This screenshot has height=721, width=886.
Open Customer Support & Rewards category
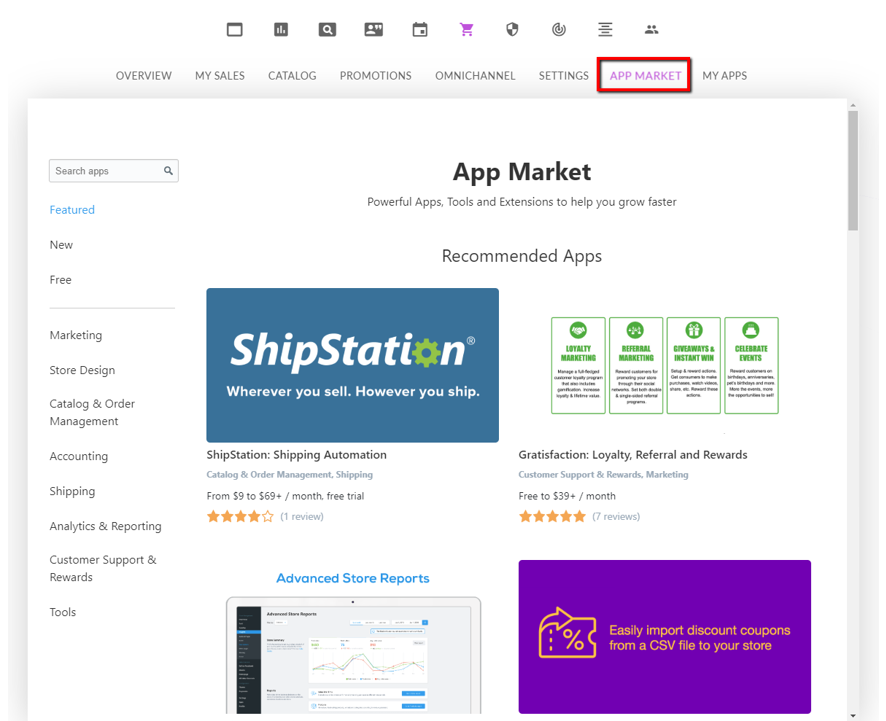tap(103, 568)
